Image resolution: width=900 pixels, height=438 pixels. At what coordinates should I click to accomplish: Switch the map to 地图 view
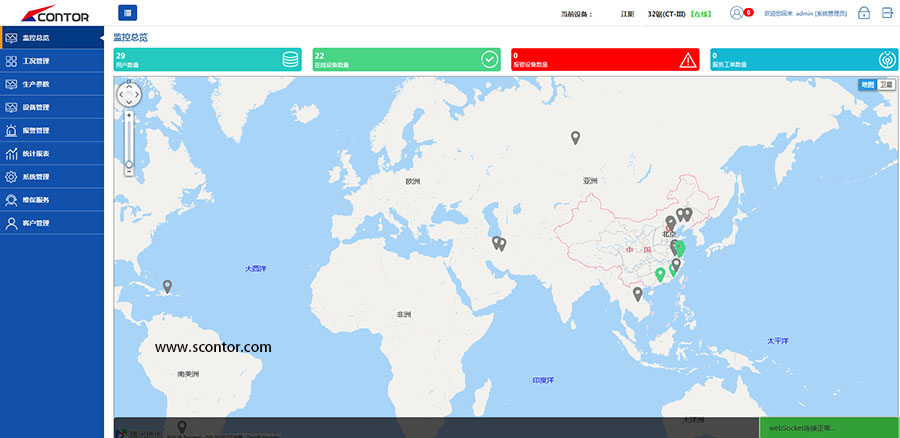(x=867, y=84)
